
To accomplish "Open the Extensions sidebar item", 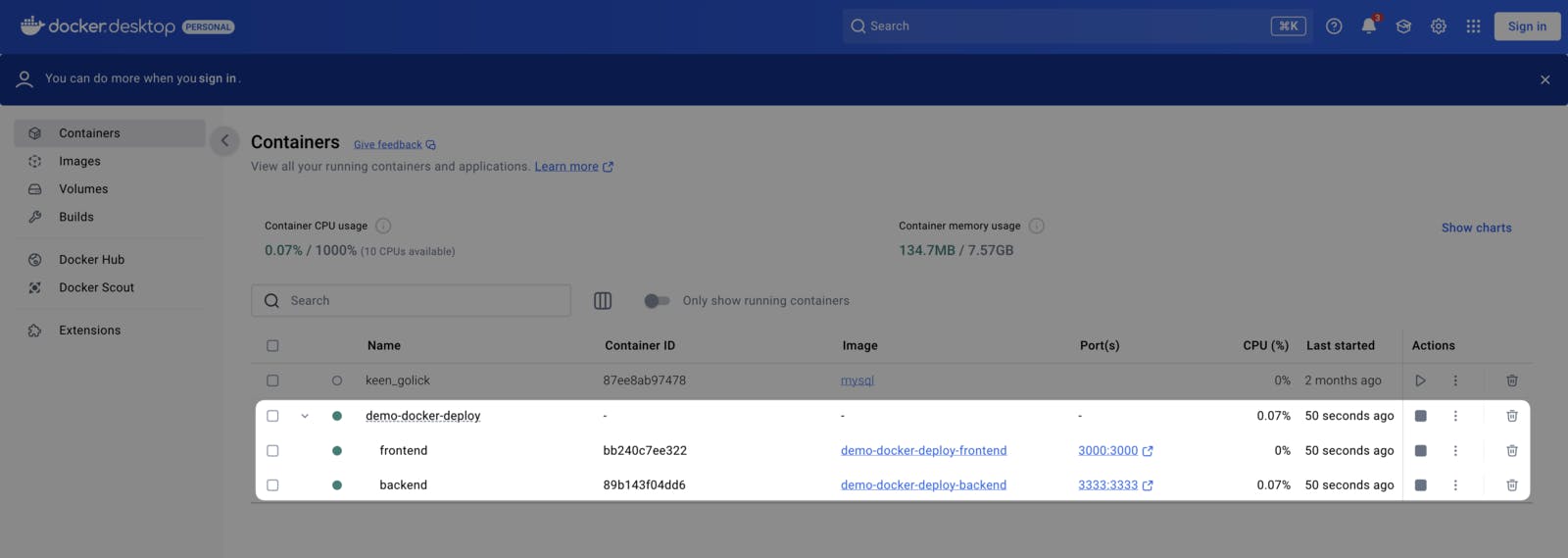I will point(110,330).
